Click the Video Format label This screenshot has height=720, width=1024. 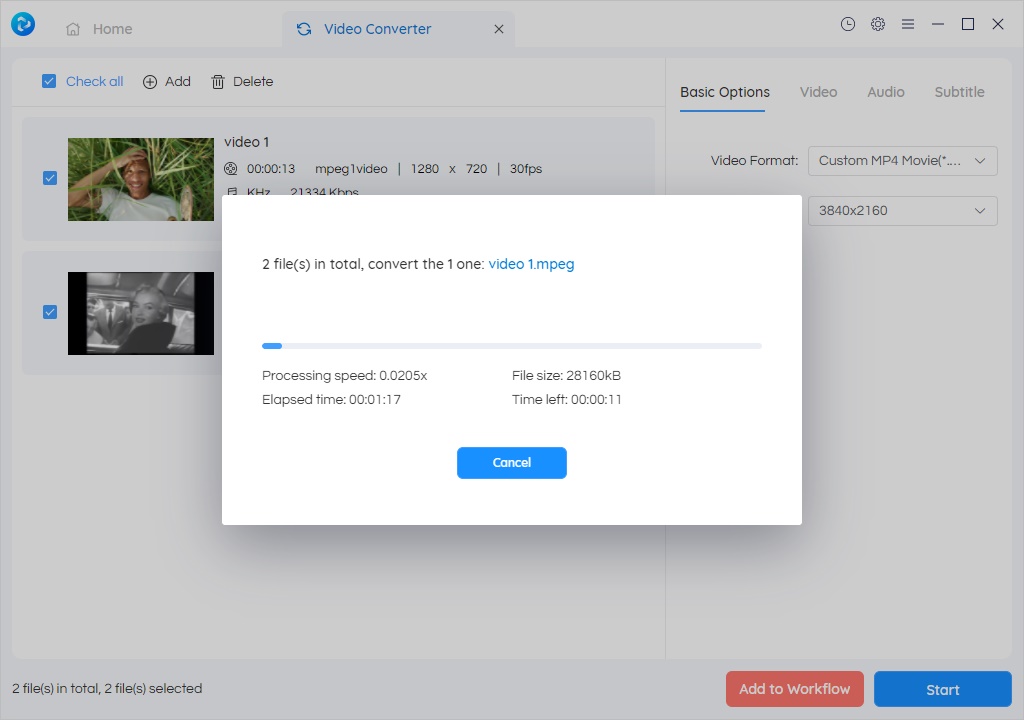pos(754,161)
